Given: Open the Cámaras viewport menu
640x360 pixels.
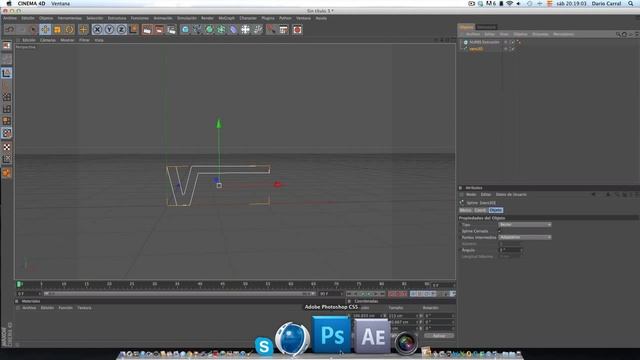Looking at the screenshot, I should point(48,40).
